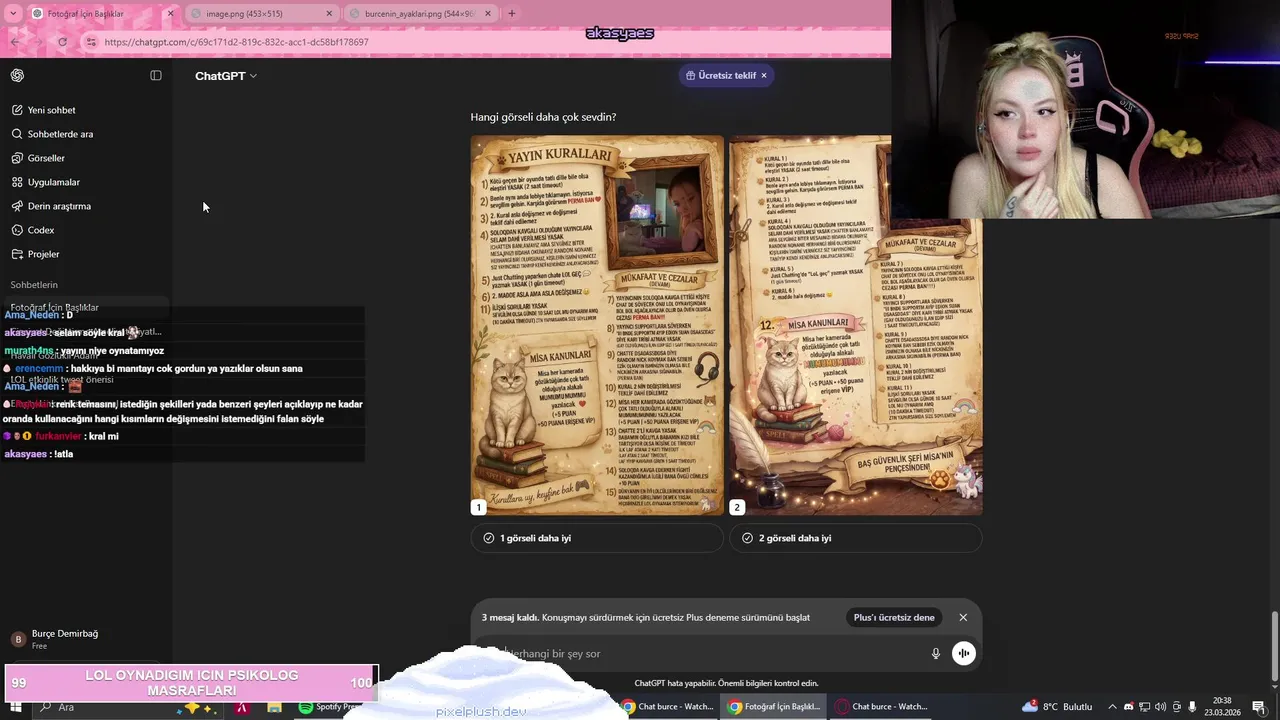Show hidden system tray icons
Image resolution: width=1280 pixels, height=720 pixels.
tap(1113, 707)
